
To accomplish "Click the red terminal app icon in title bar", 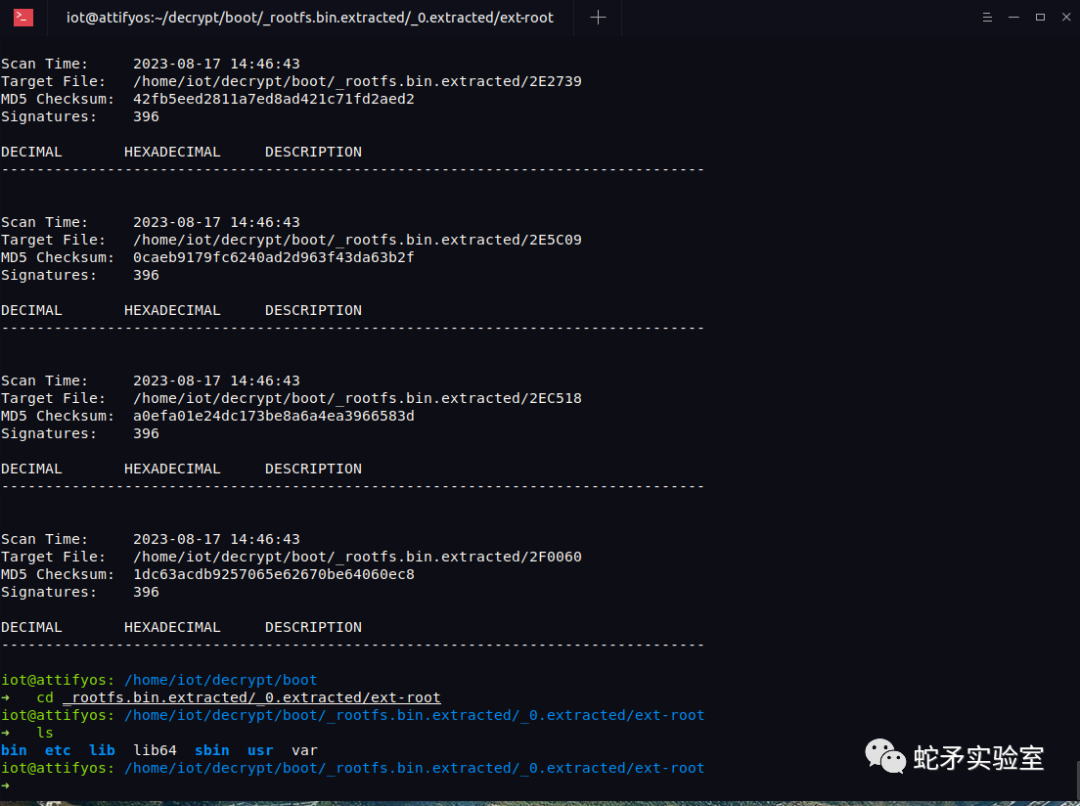I will [22, 17].
